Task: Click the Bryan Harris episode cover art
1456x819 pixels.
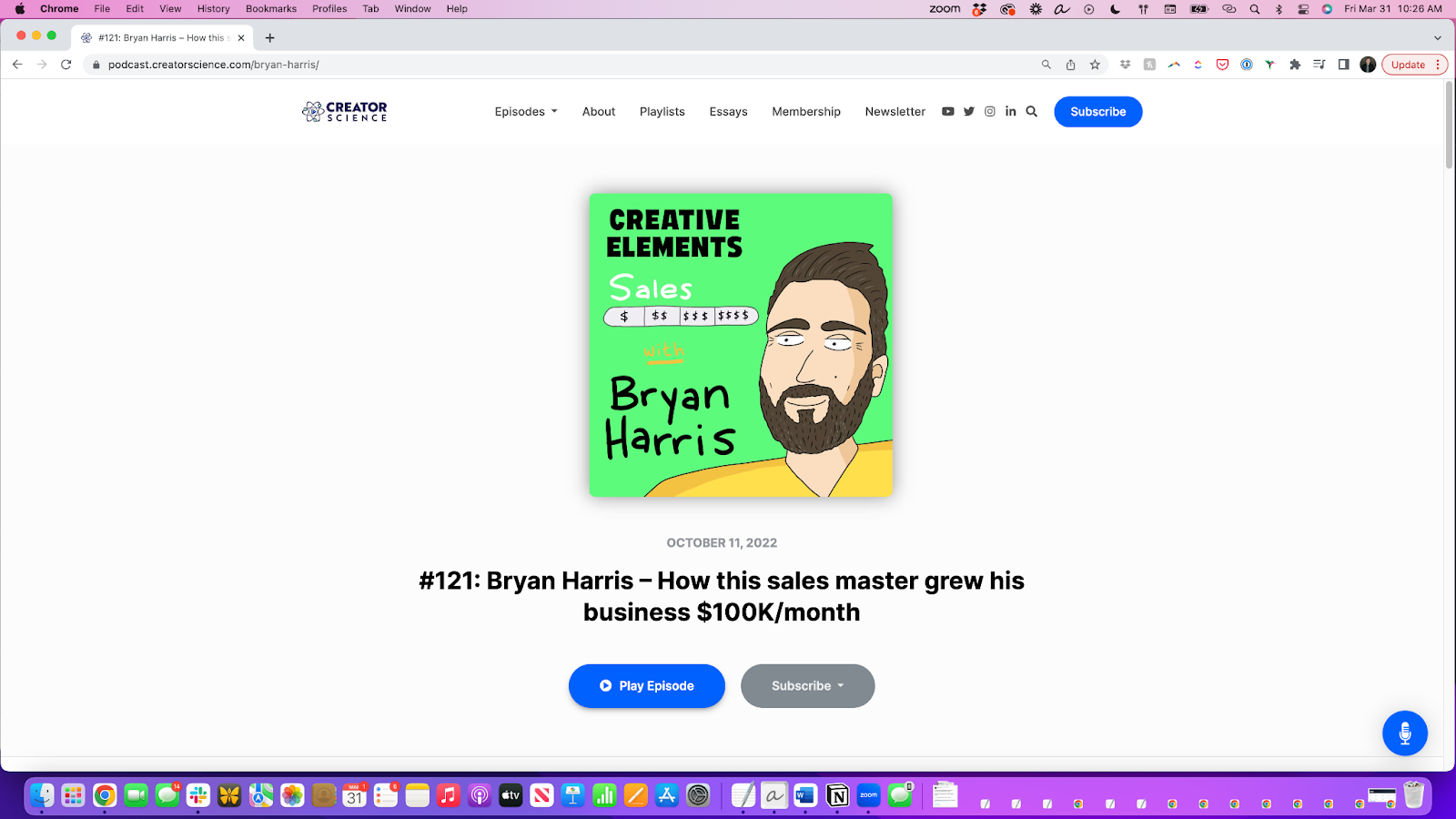Action: tap(741, 345)
